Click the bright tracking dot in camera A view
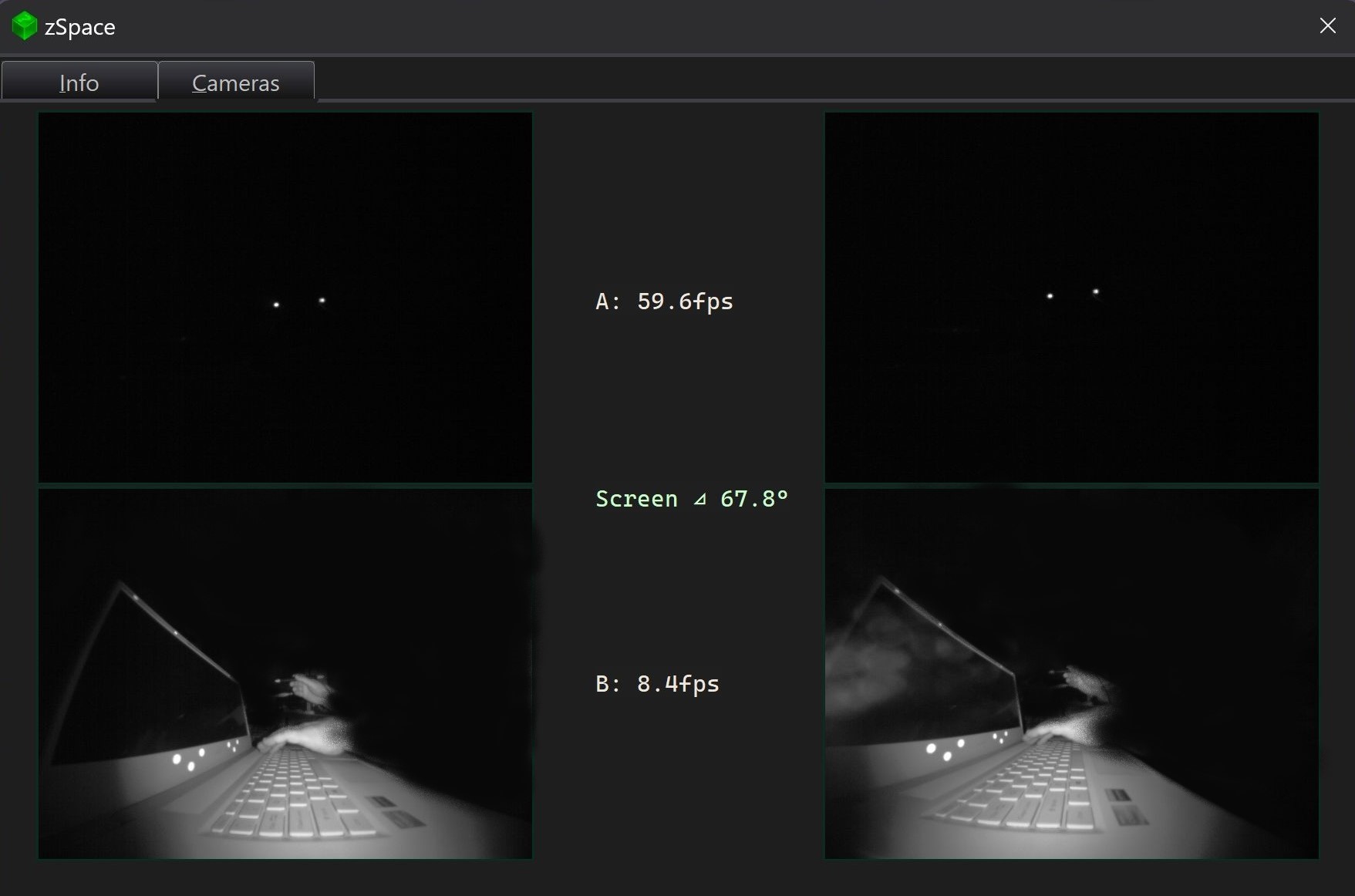 pyautogui.click(x=275, y=305)
